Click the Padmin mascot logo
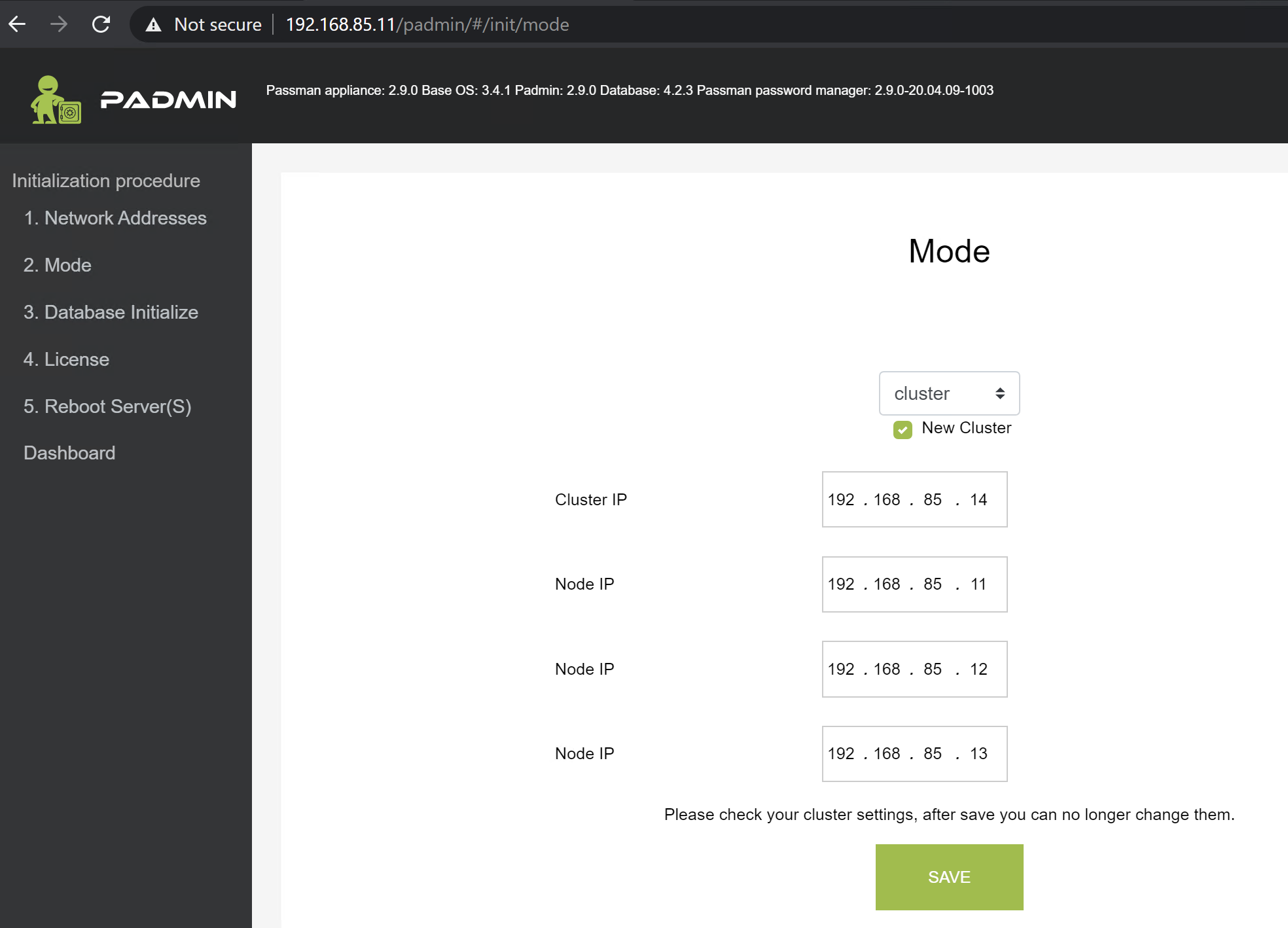The image size is (1288, 928). (x=56, y=100)
